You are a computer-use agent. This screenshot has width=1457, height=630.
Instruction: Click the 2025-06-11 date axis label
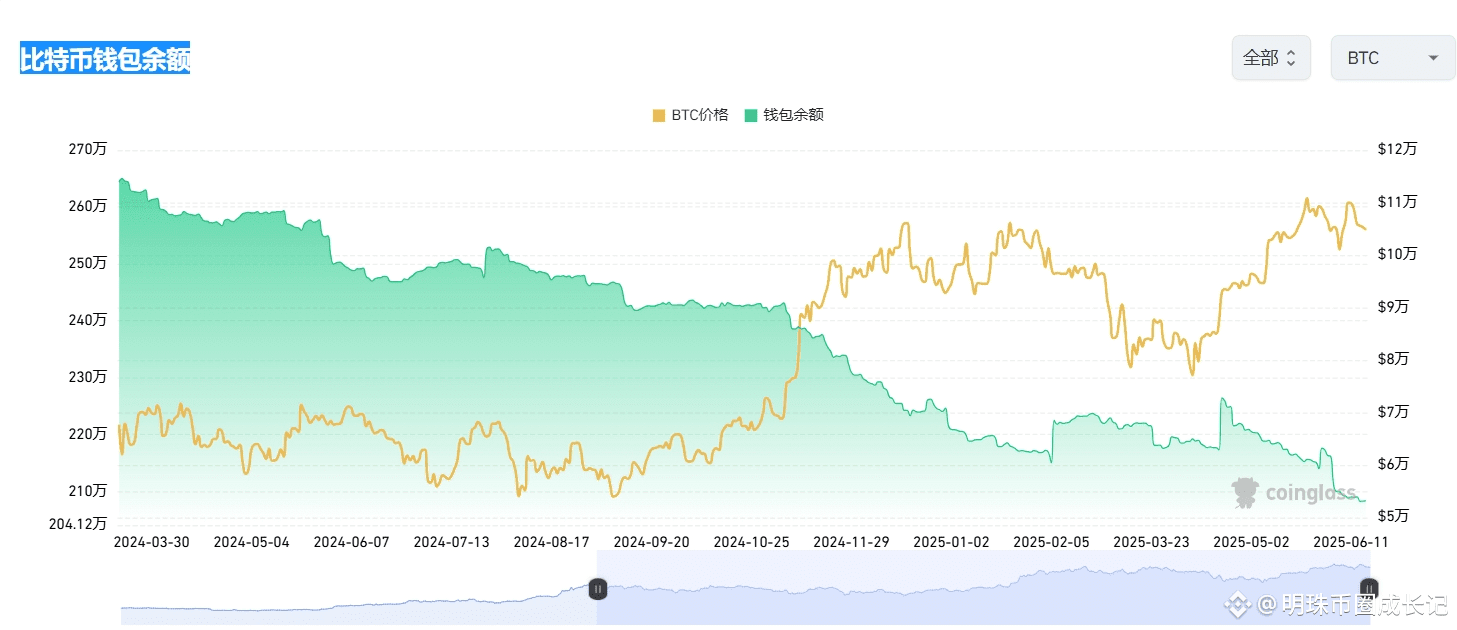pos(1351,541)
